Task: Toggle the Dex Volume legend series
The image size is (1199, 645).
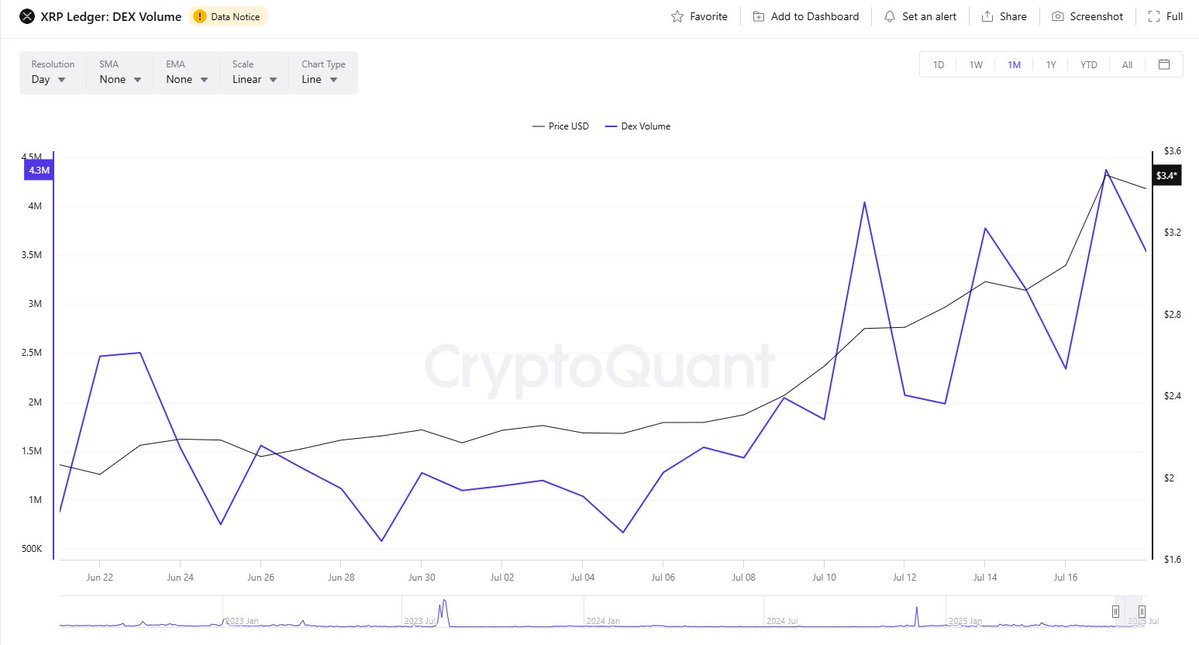Action: tap(638, 126)
